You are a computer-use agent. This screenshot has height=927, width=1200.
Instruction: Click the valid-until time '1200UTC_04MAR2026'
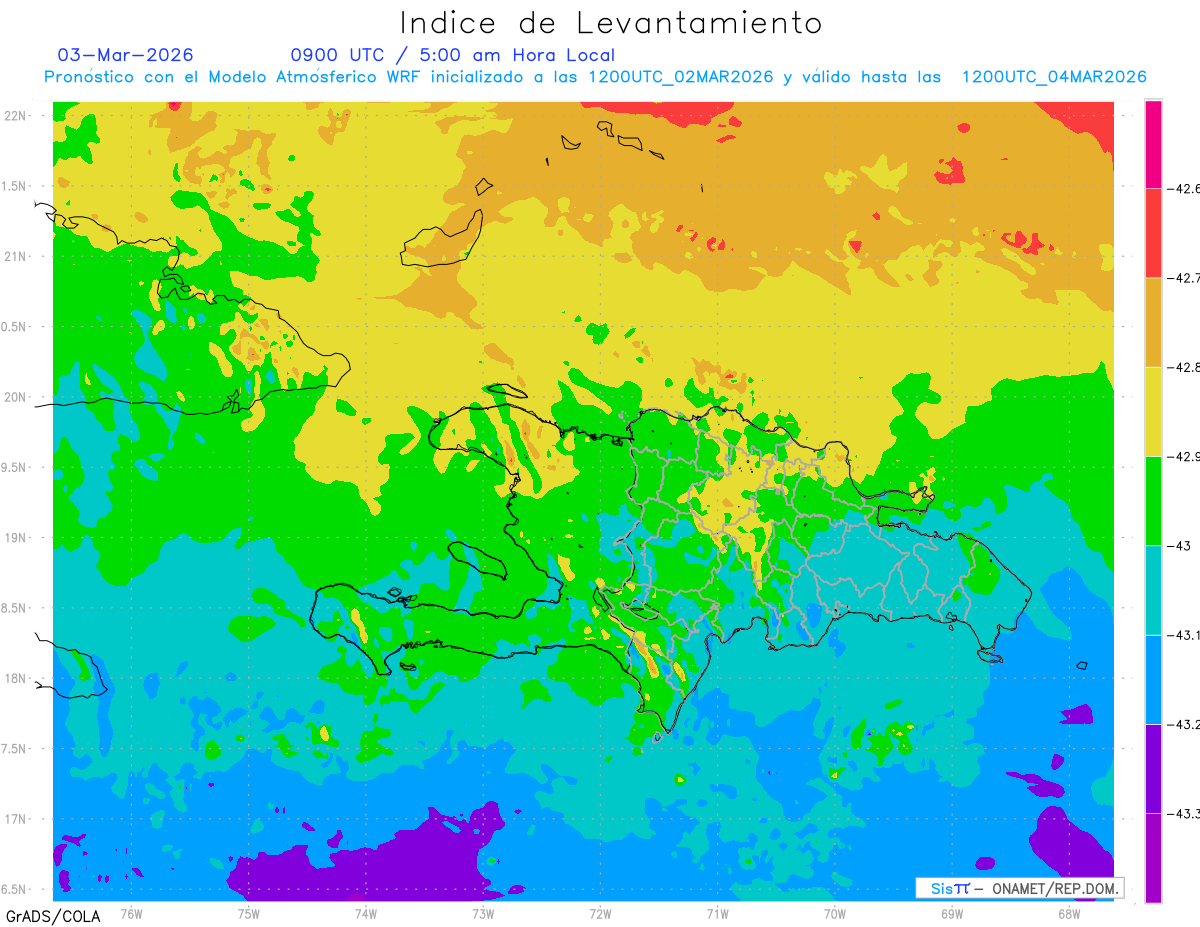1054,77
